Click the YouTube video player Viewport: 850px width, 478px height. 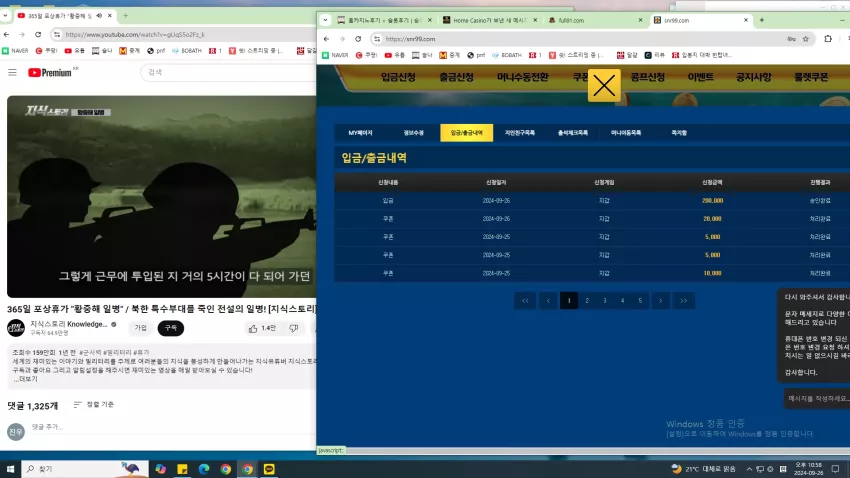coord(162,197)
